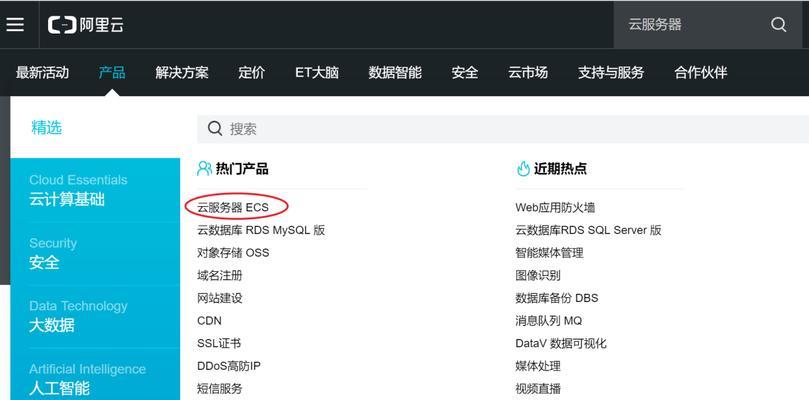The width and height of the screenshot is (809, 400).
Task: Open the ET大脑 menu item
Action: (317, 73)
